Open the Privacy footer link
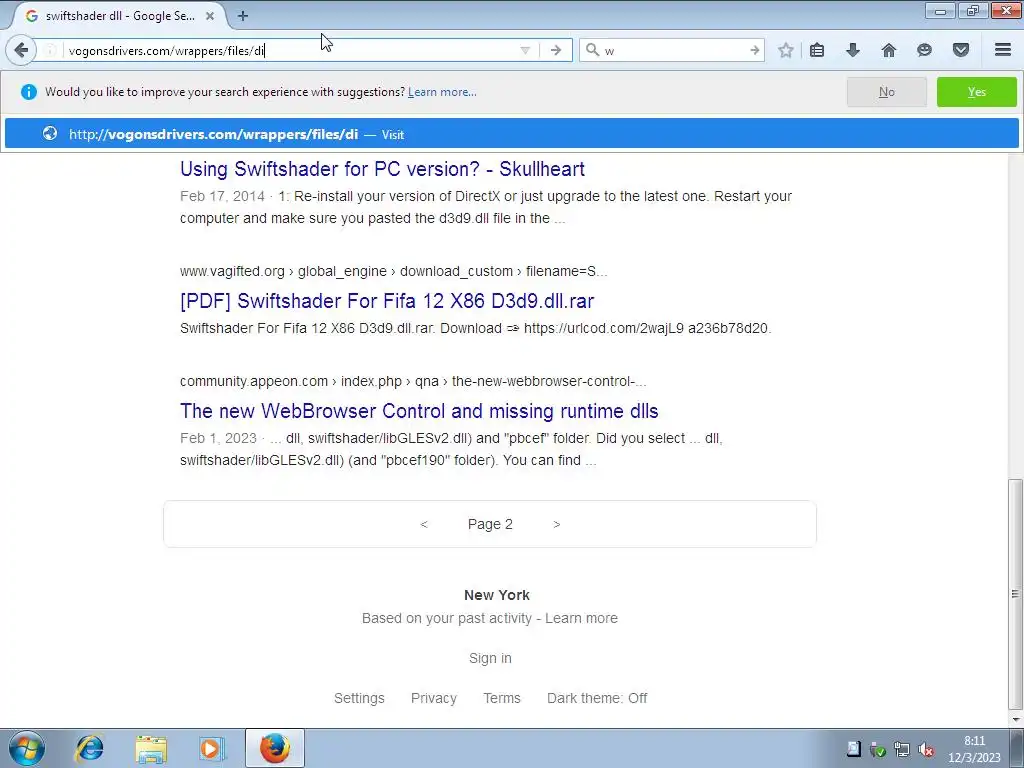1024x768 pixels. point(434,698)
